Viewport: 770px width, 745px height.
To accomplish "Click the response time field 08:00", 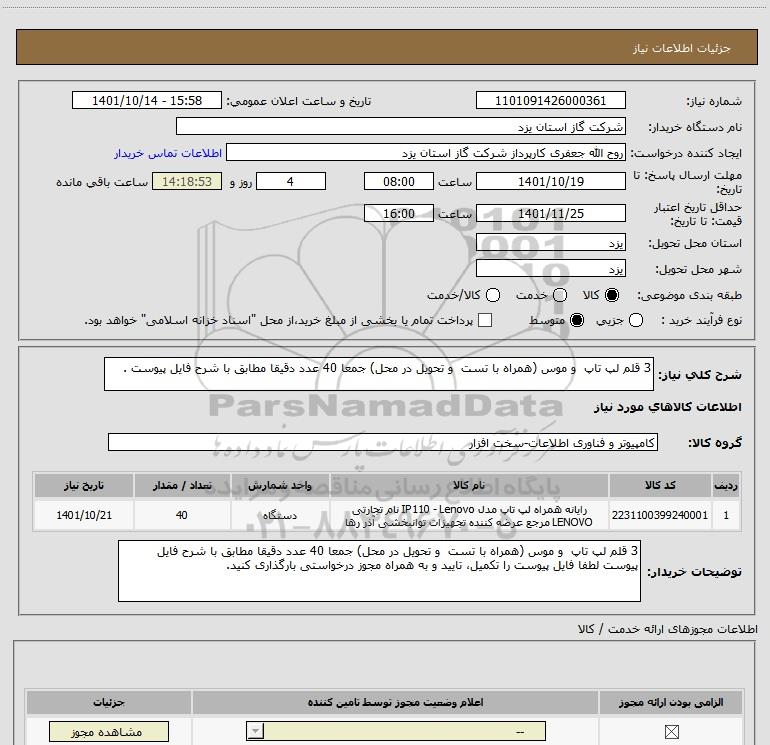I will click(x=399, y=182).
